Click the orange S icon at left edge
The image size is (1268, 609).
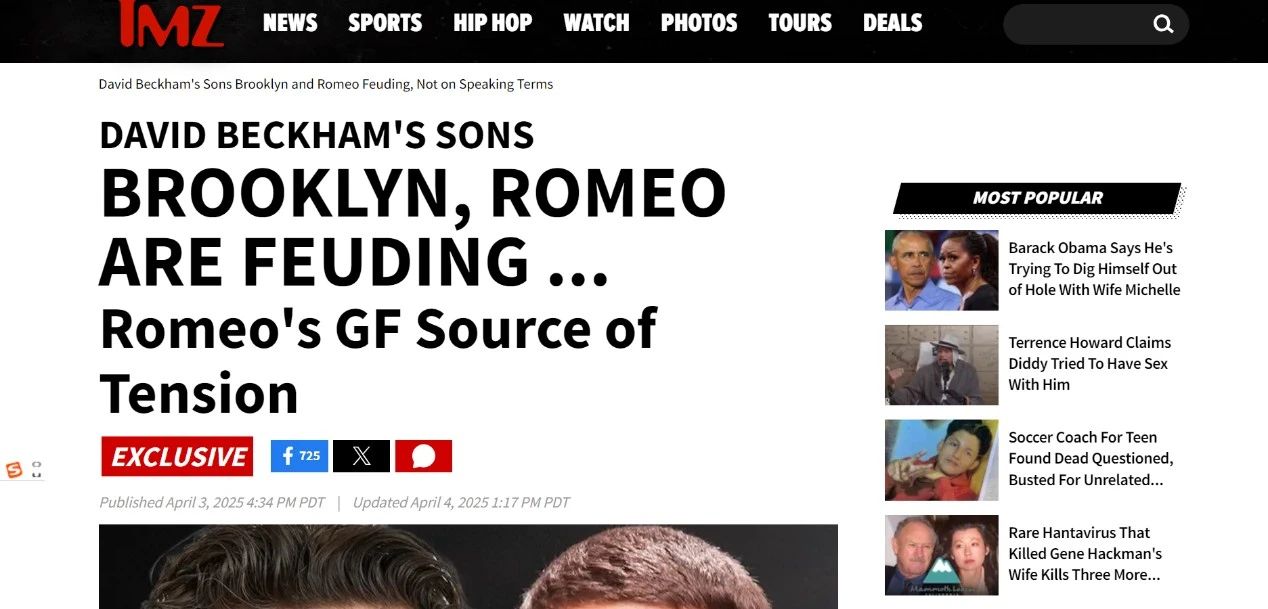pos(14,470)
